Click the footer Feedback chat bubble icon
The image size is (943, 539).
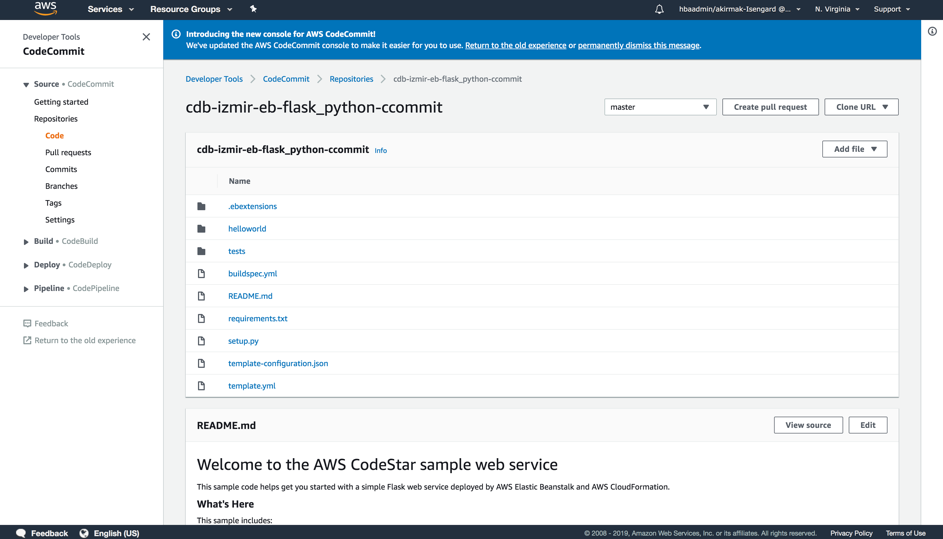(21, 533)
